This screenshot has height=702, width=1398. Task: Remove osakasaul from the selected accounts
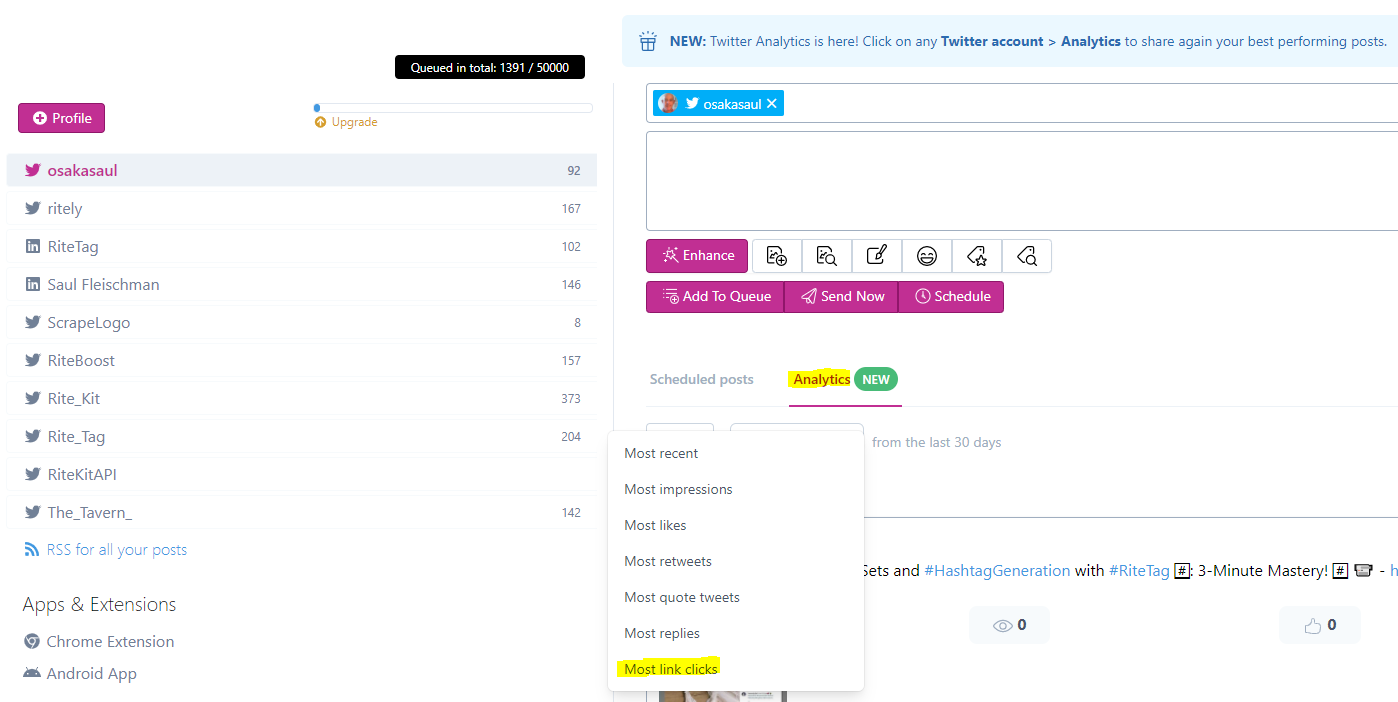772,104
